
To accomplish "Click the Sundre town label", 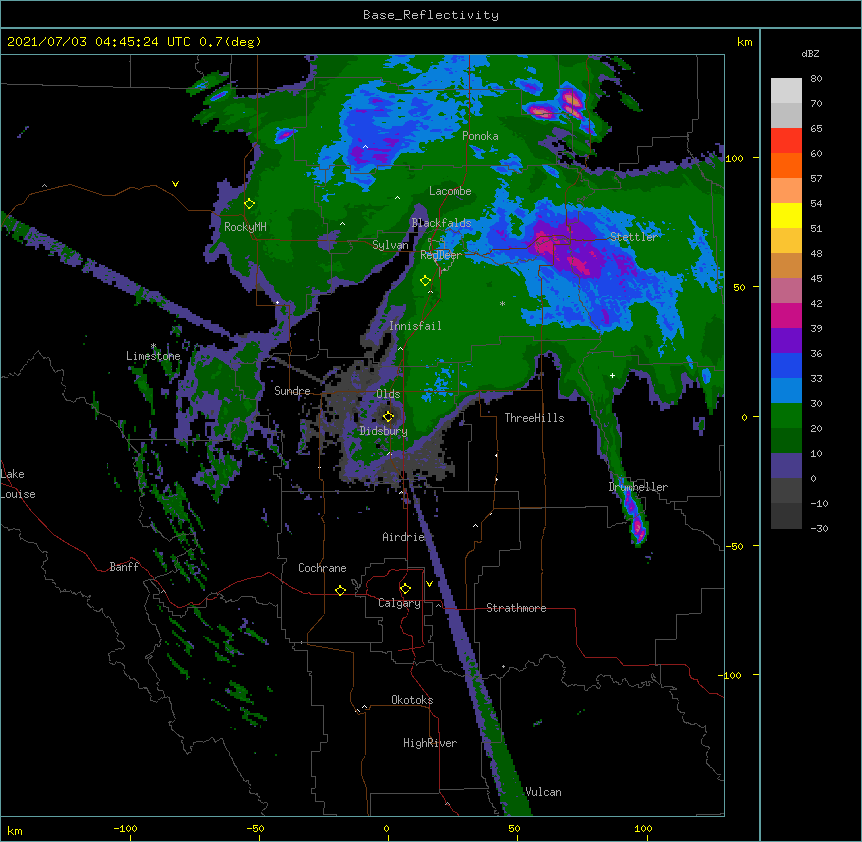I will 292,391.
